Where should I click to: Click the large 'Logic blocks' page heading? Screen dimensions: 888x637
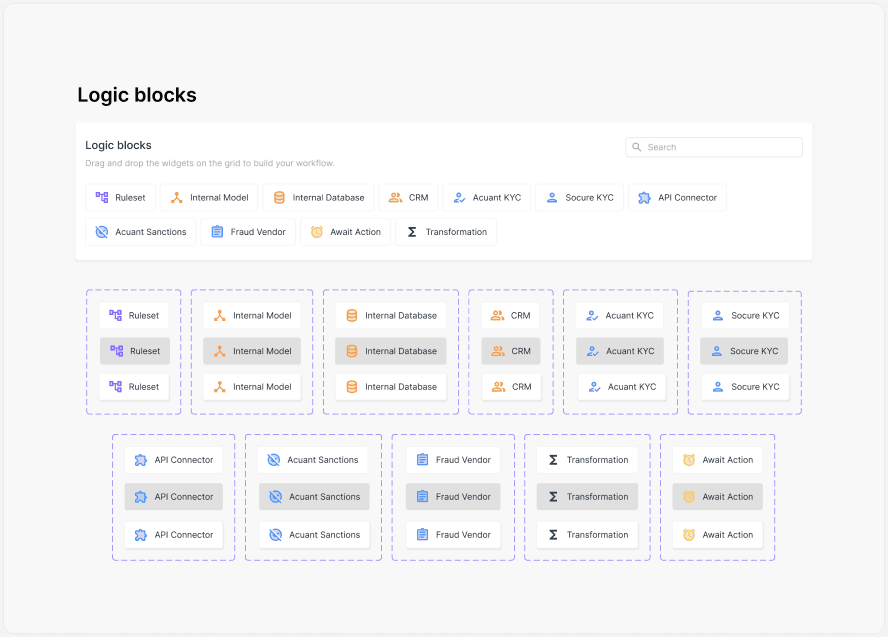click(x=137, y=95)
